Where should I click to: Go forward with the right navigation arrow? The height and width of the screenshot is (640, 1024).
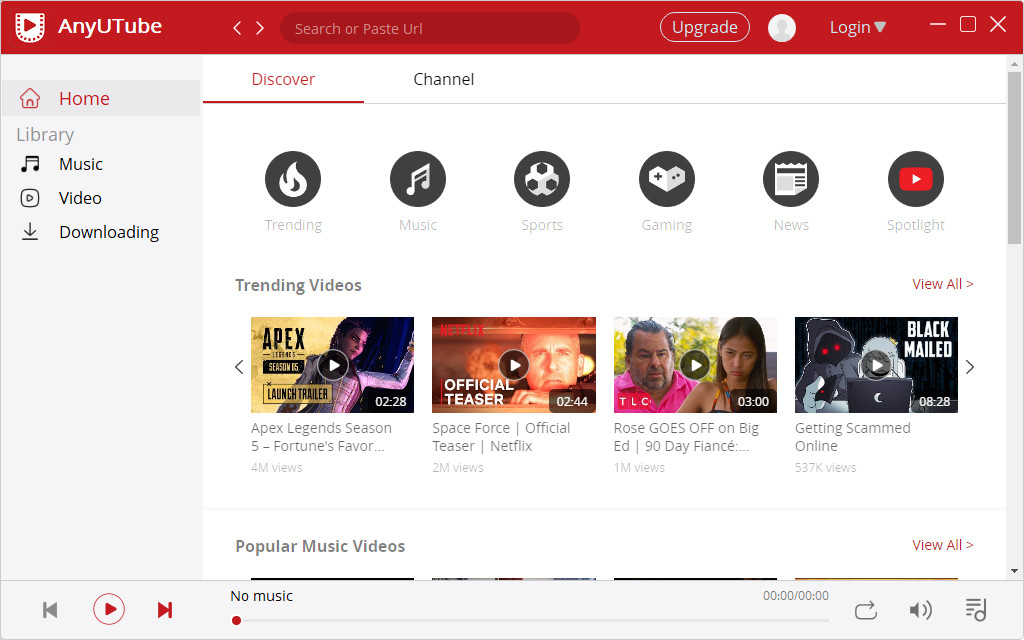pyautogui.click(x=260, y=28)
